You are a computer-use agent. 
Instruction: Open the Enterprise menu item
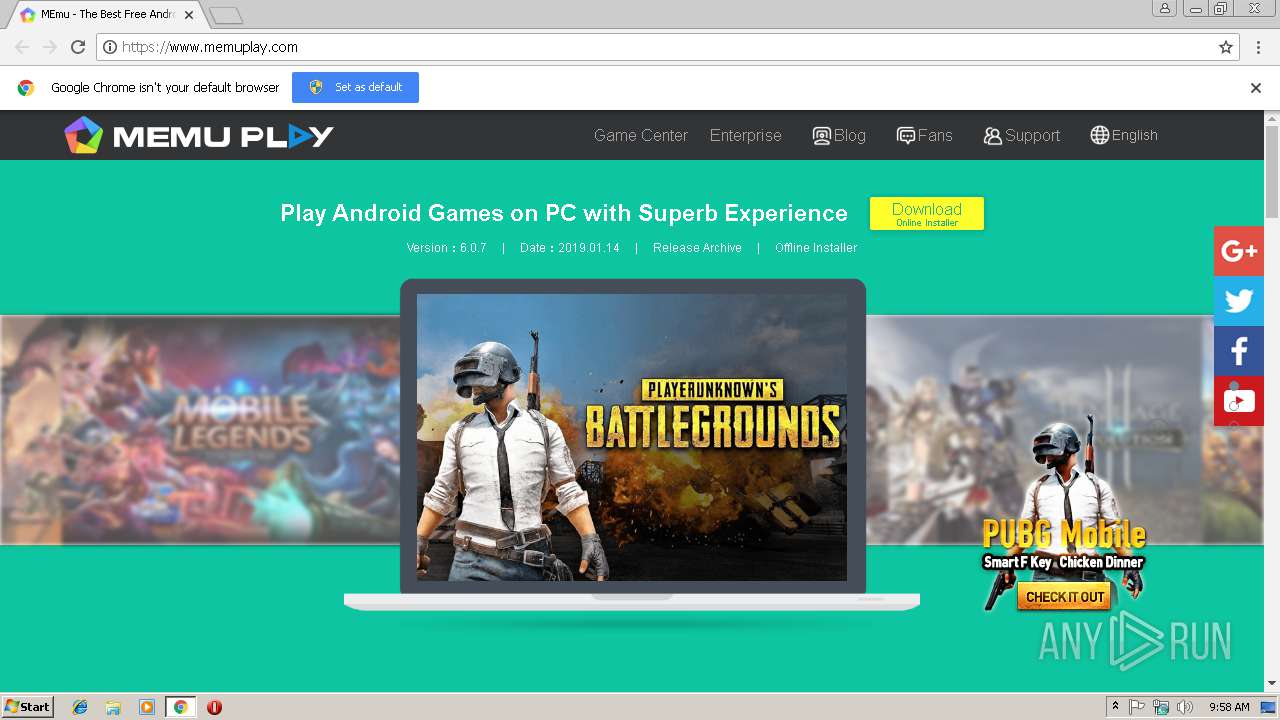coord(746,135)
